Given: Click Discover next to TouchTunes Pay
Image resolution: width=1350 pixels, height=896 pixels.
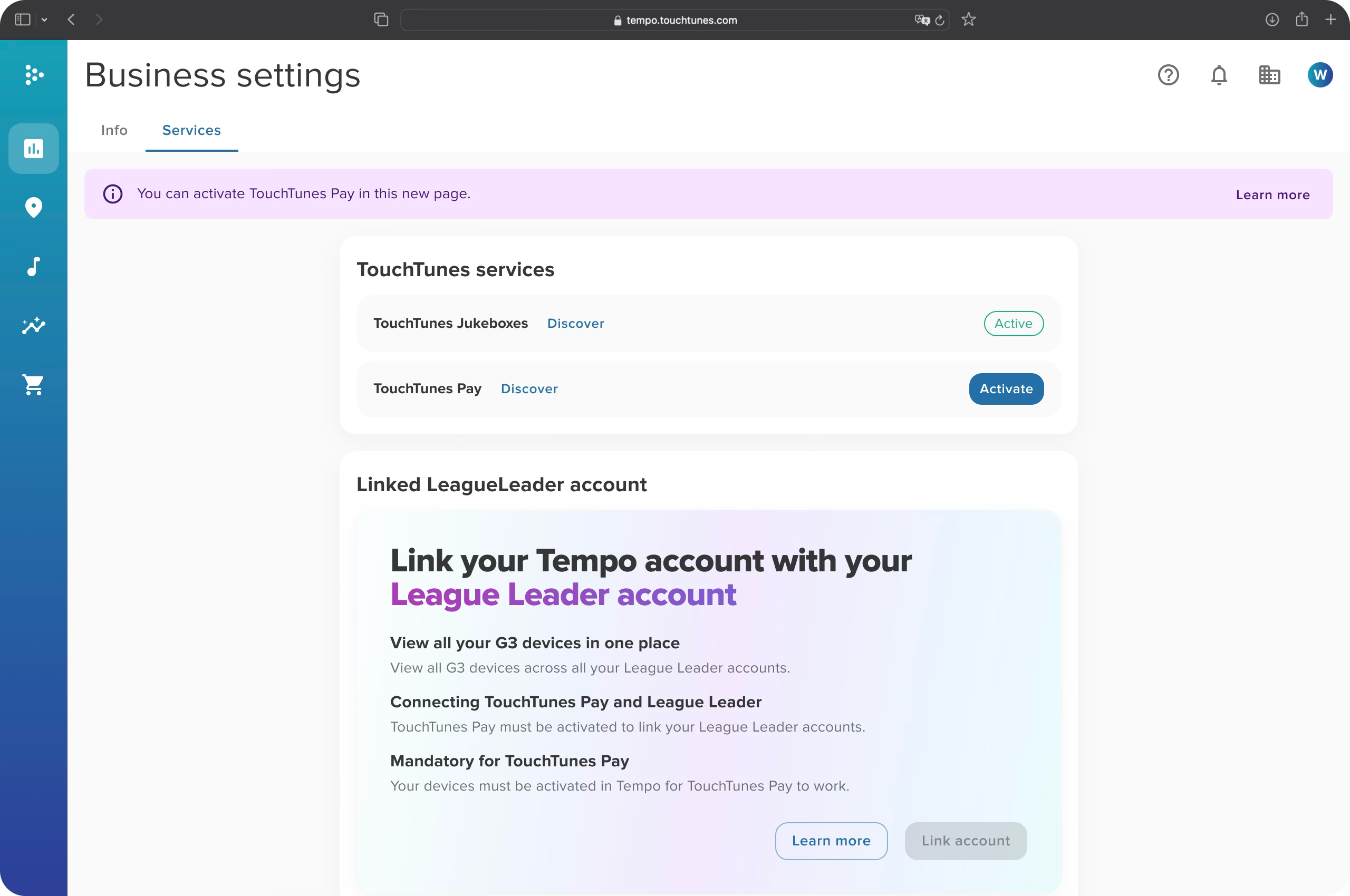Looking at the screenshot, I should 529,388.
